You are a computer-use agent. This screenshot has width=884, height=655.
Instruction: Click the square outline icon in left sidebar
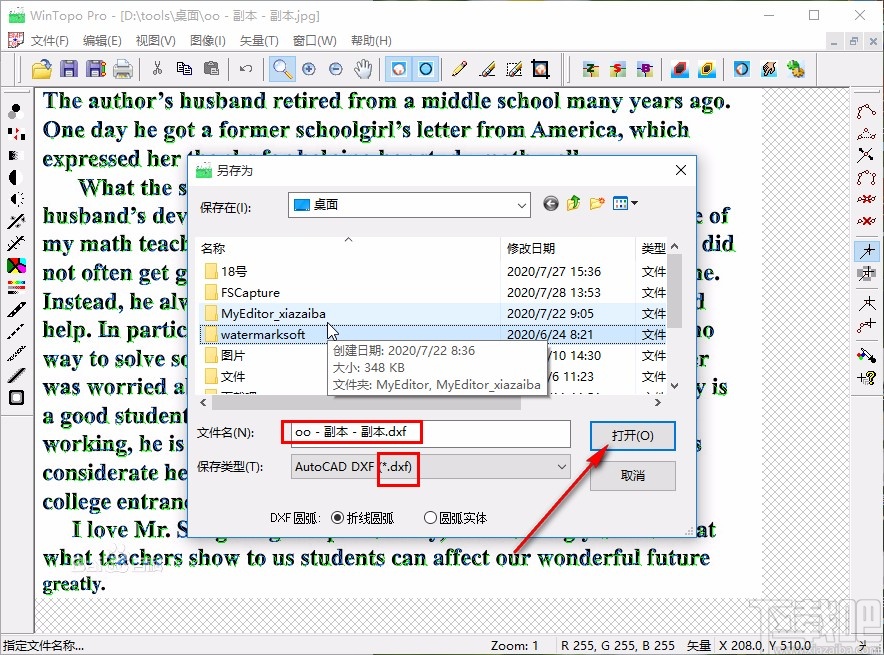pyautogui.click(x=16, y=397)
